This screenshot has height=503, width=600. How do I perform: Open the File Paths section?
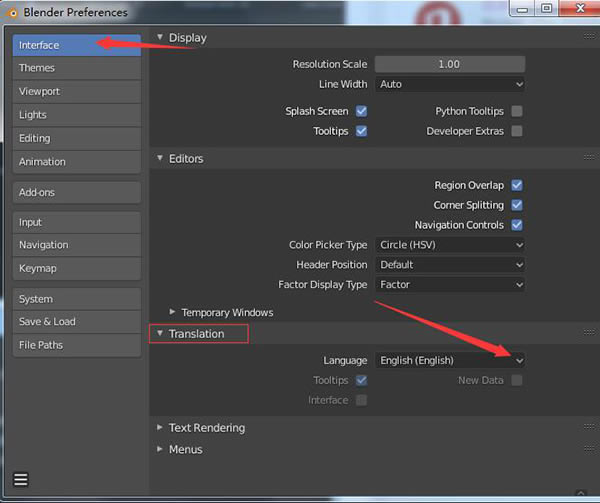pyautogui.click(x=76, y=345)
